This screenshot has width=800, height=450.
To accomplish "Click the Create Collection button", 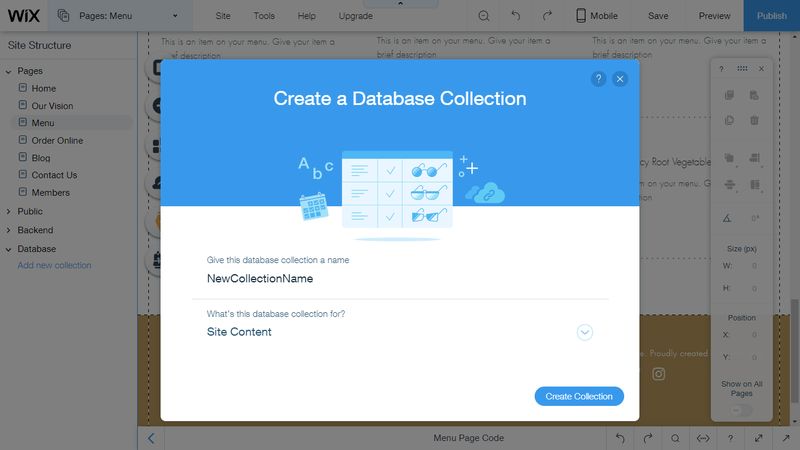I will point(579,396).
